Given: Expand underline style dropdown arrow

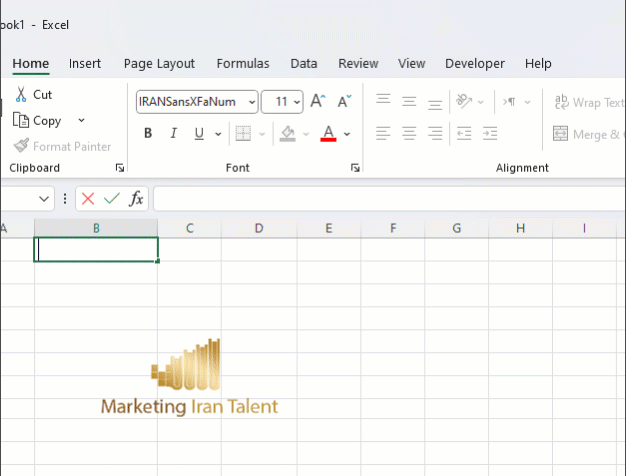Looking at the screenshot, I should (x=218, y=134).
